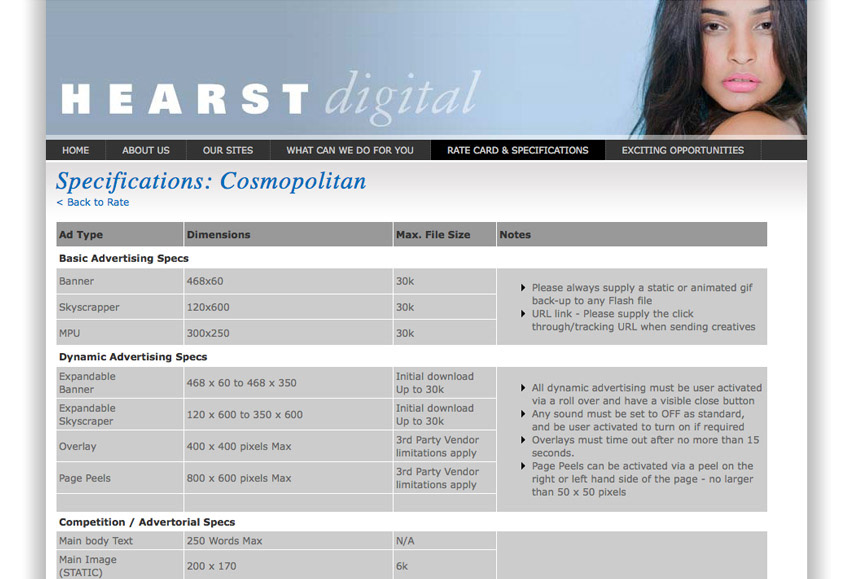The image size is (851, 579).
Task: Click the 'Page Peels' ad type cell
Action: click(x=119, y=478)
